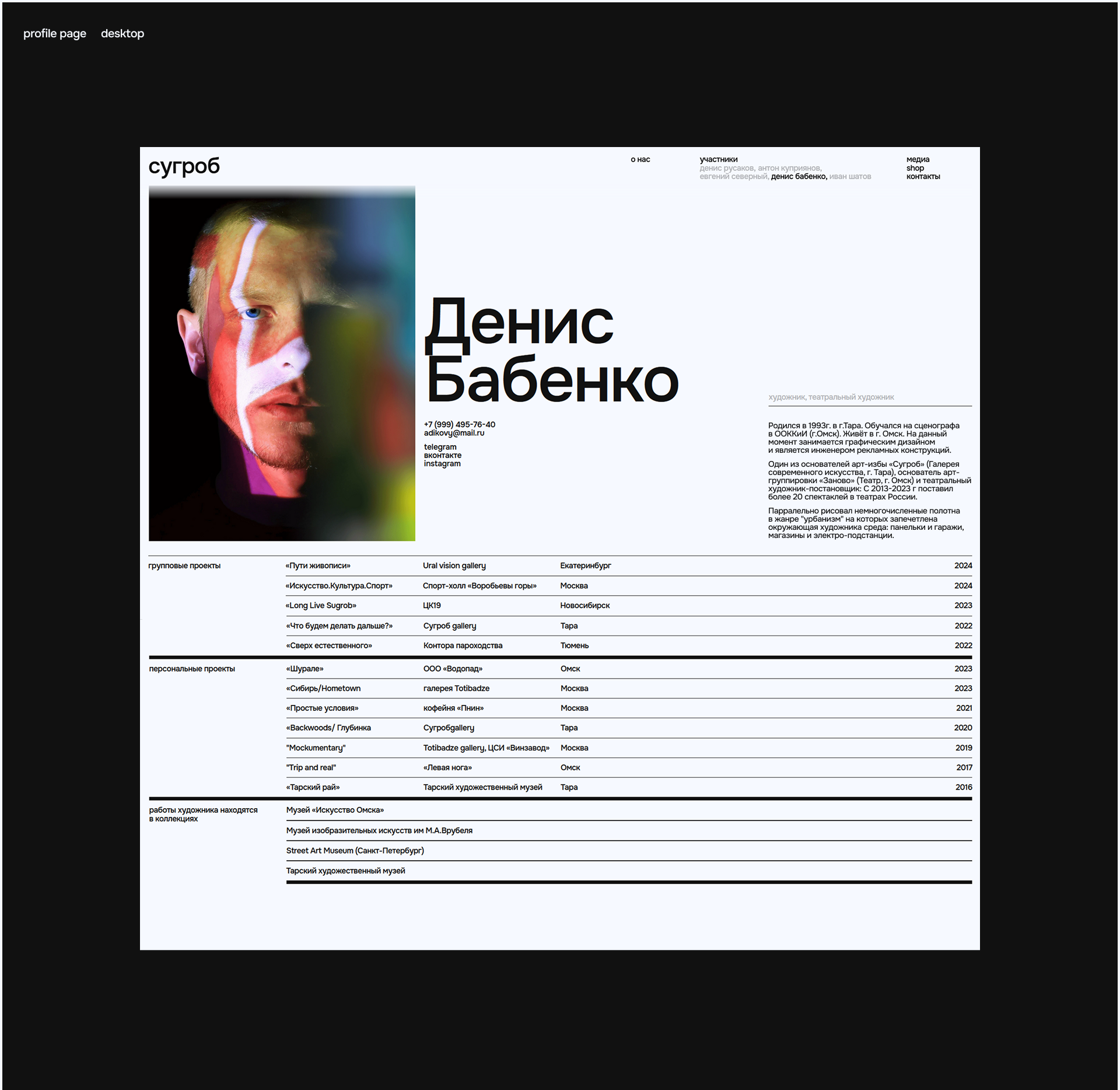Click the artist portrait photo
The height and width of the screenshot is (1090, 1120).
point(282,363)
